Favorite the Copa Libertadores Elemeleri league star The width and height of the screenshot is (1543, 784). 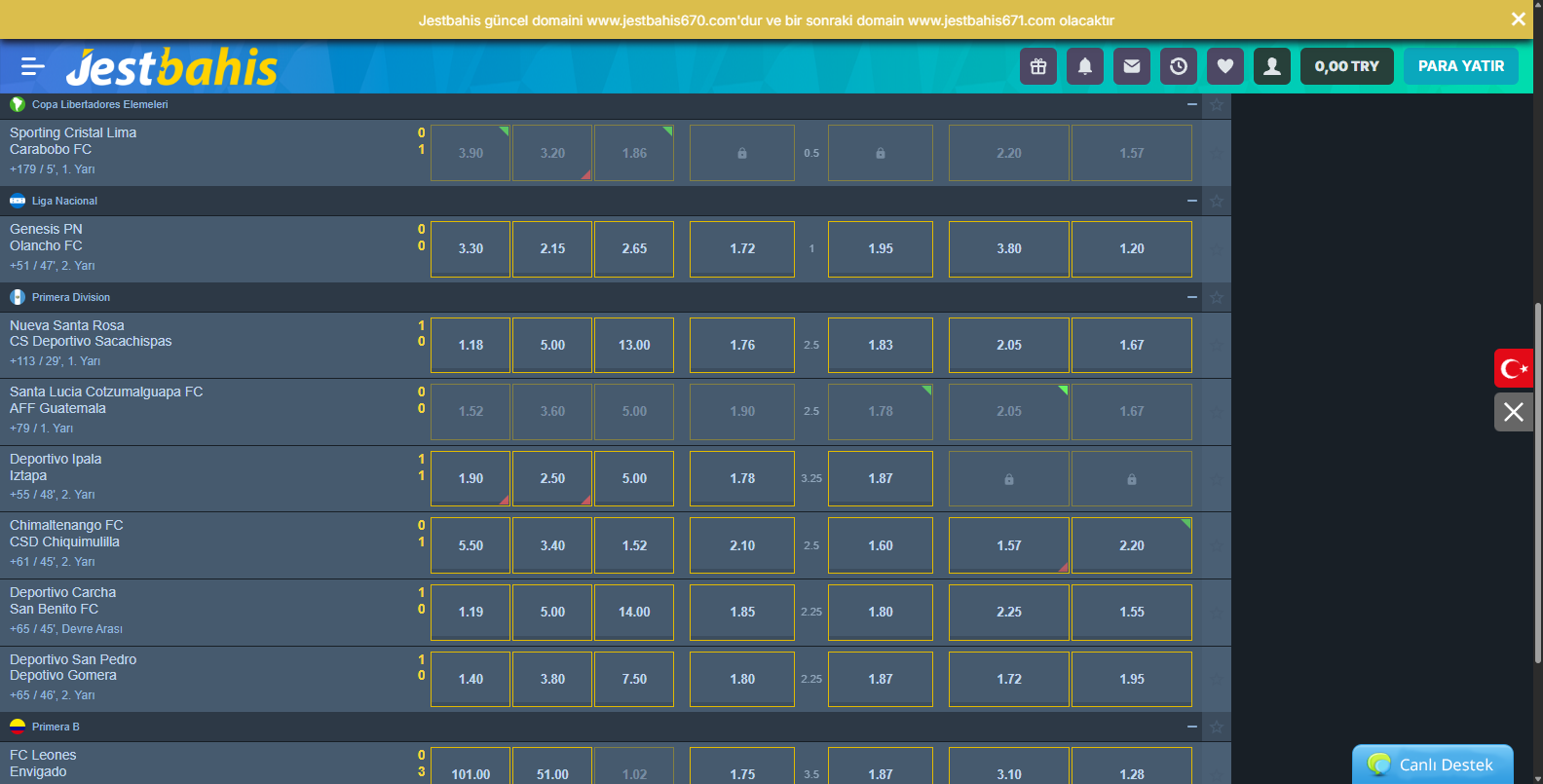[1217, 104]
